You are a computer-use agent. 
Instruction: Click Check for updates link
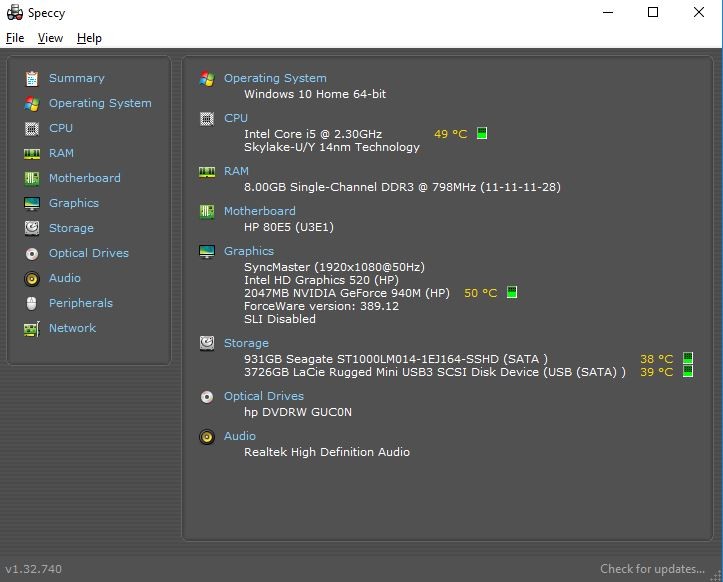(x=652, y=569)
